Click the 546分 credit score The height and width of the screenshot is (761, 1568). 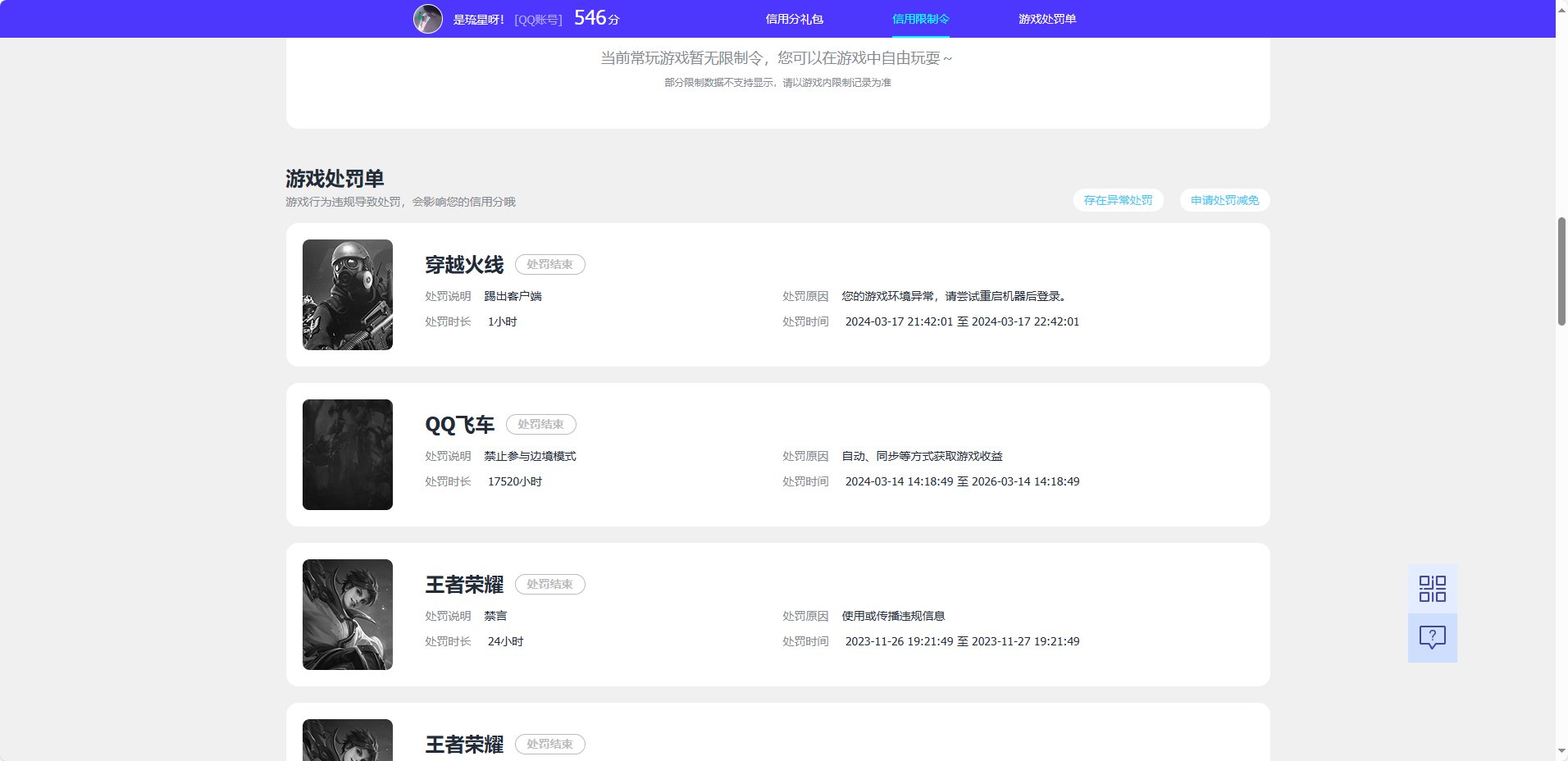tap(596, 18)
